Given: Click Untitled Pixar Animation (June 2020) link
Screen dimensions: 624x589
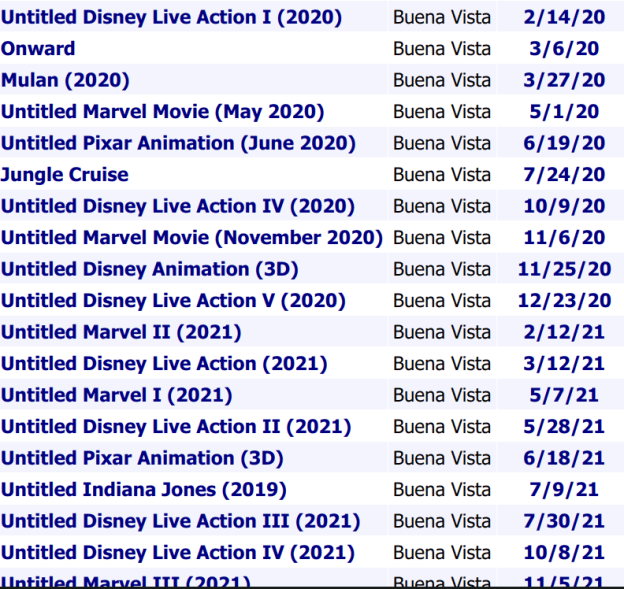Looking at the screenshot, I should tap(178, 143).
